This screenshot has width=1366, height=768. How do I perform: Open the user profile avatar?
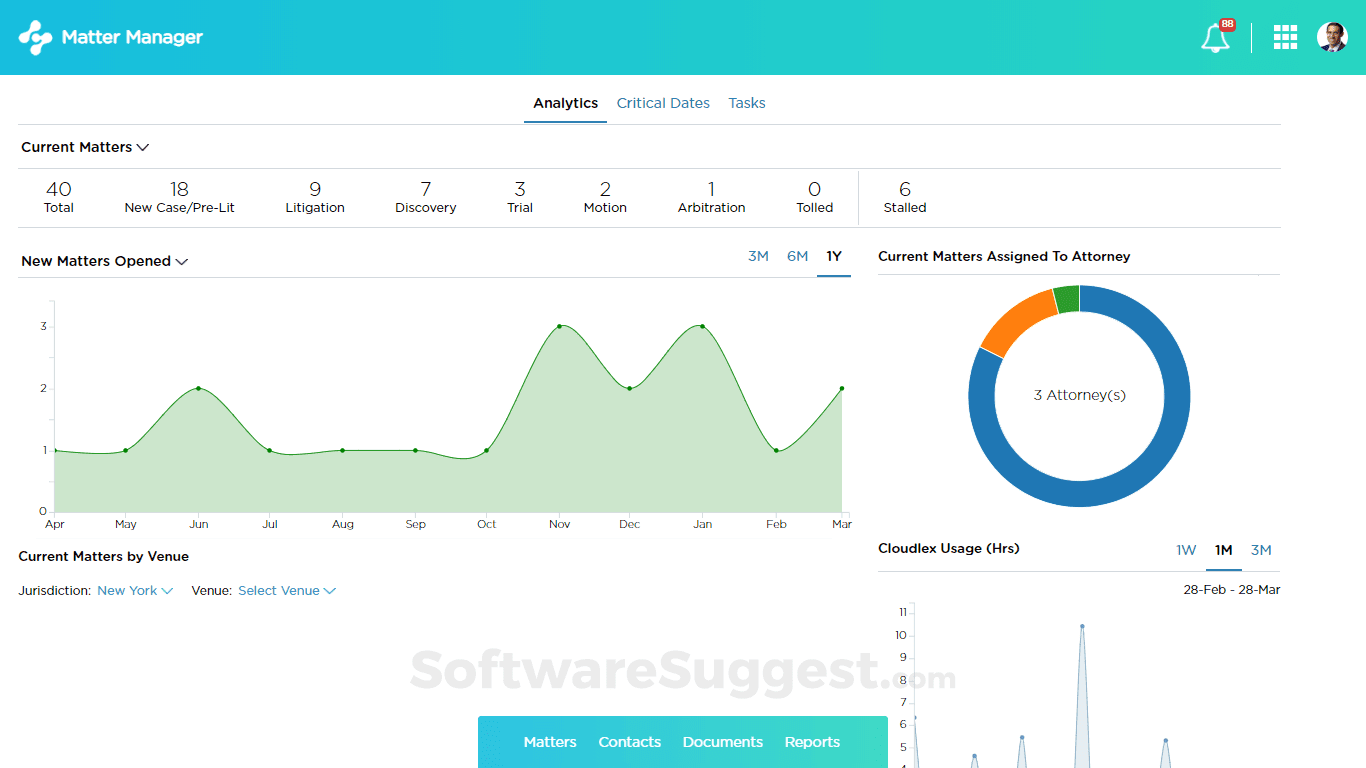click(x=1333, y=37)
